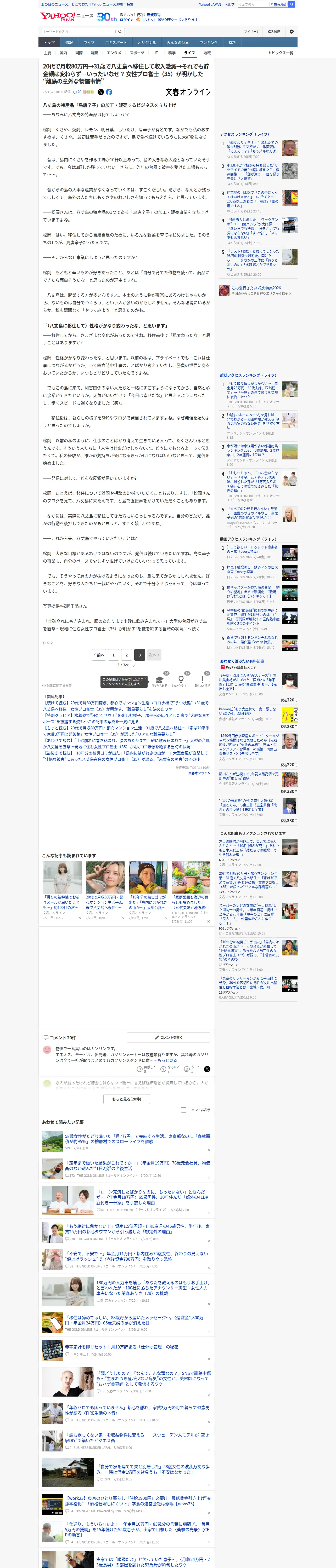The image size is (336, 1568).
Task: Switch to the みんなの意見 tab
Action: click(x=178, y=43)
